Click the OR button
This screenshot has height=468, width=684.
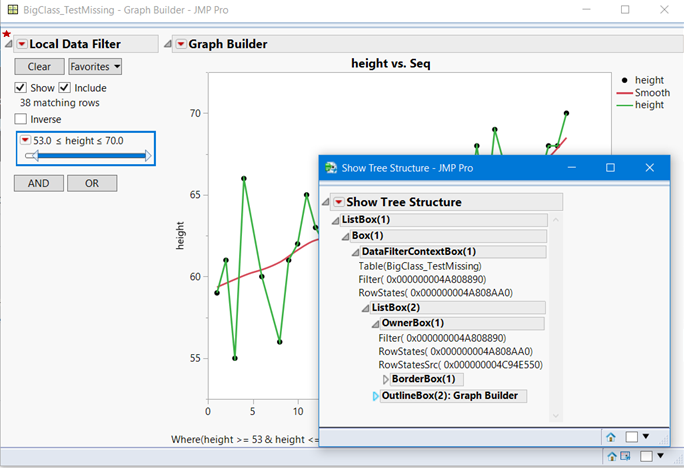point(92,183)
